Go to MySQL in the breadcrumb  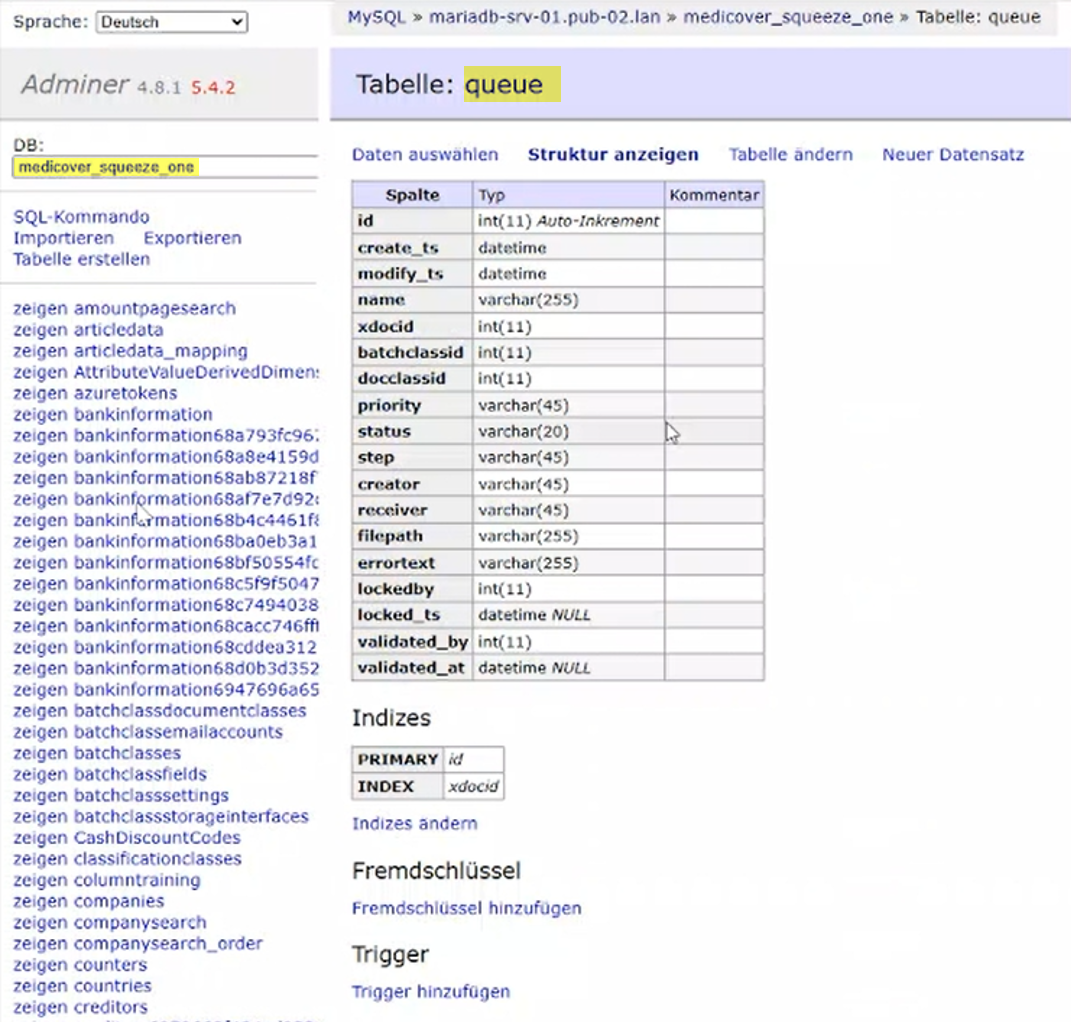click(375, 17)
